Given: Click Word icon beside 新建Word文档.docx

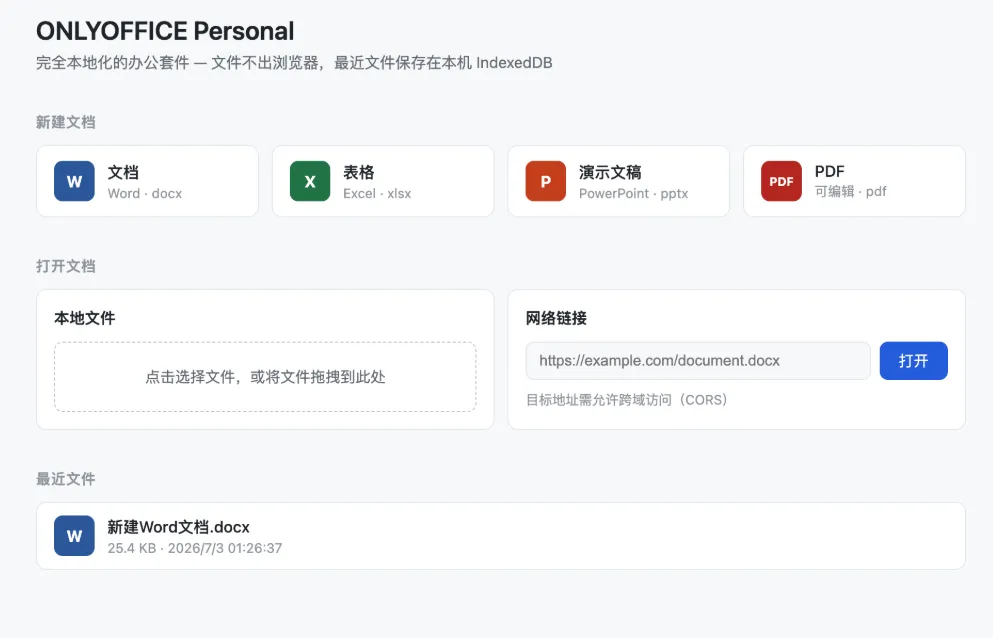Looking at the screenshot, I should [74, 536].
